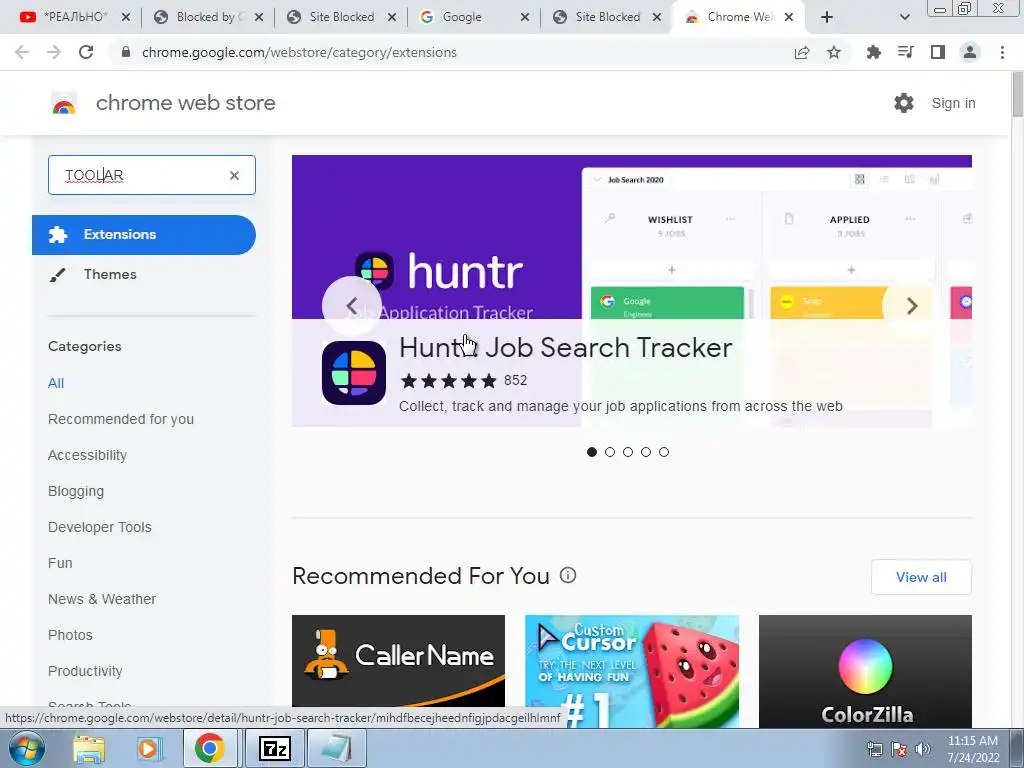Choose News & Weather category
The image size is (1024, 768).
102,599
